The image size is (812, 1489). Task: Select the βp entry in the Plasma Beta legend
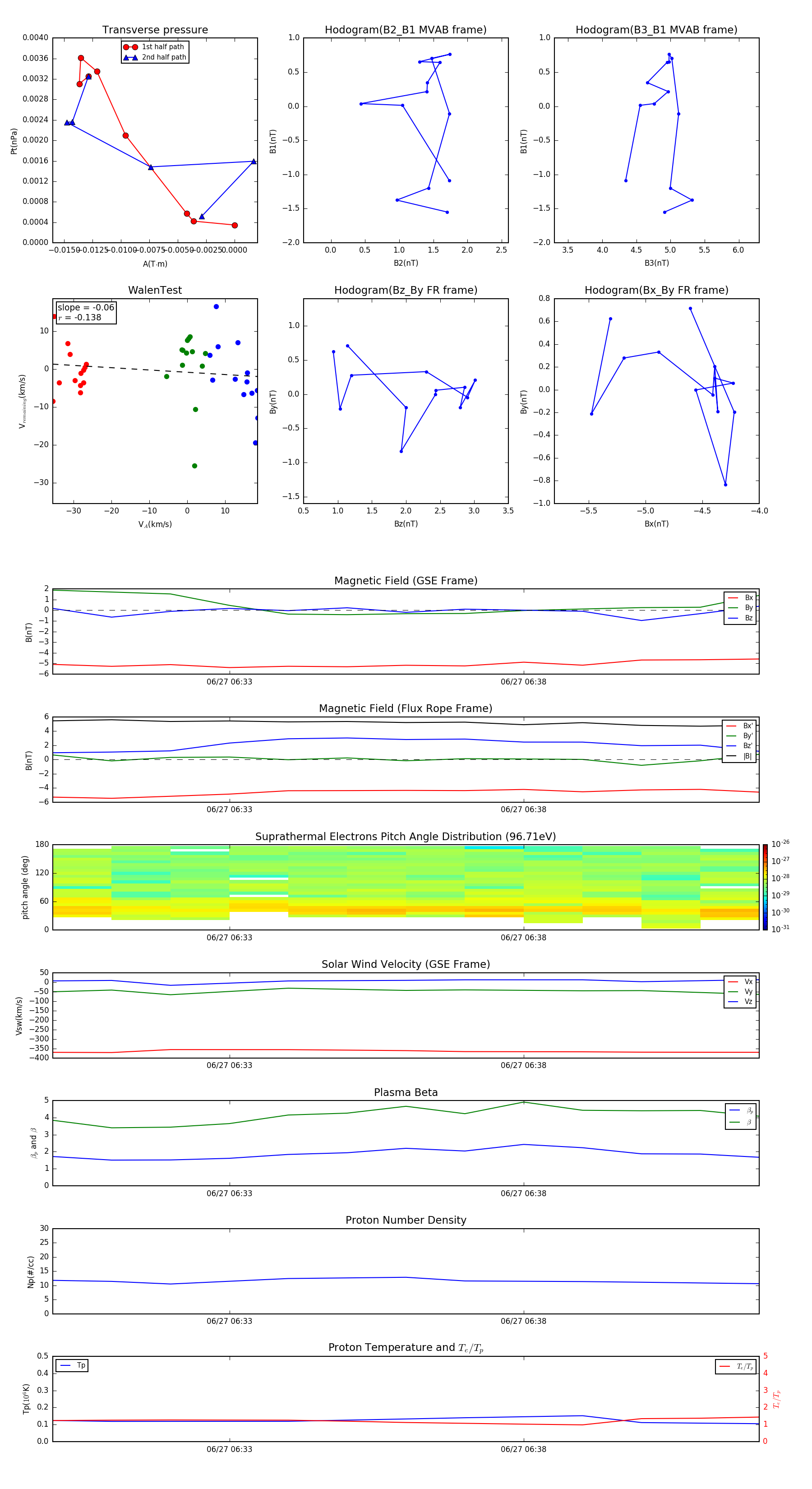pos(742,1110)
